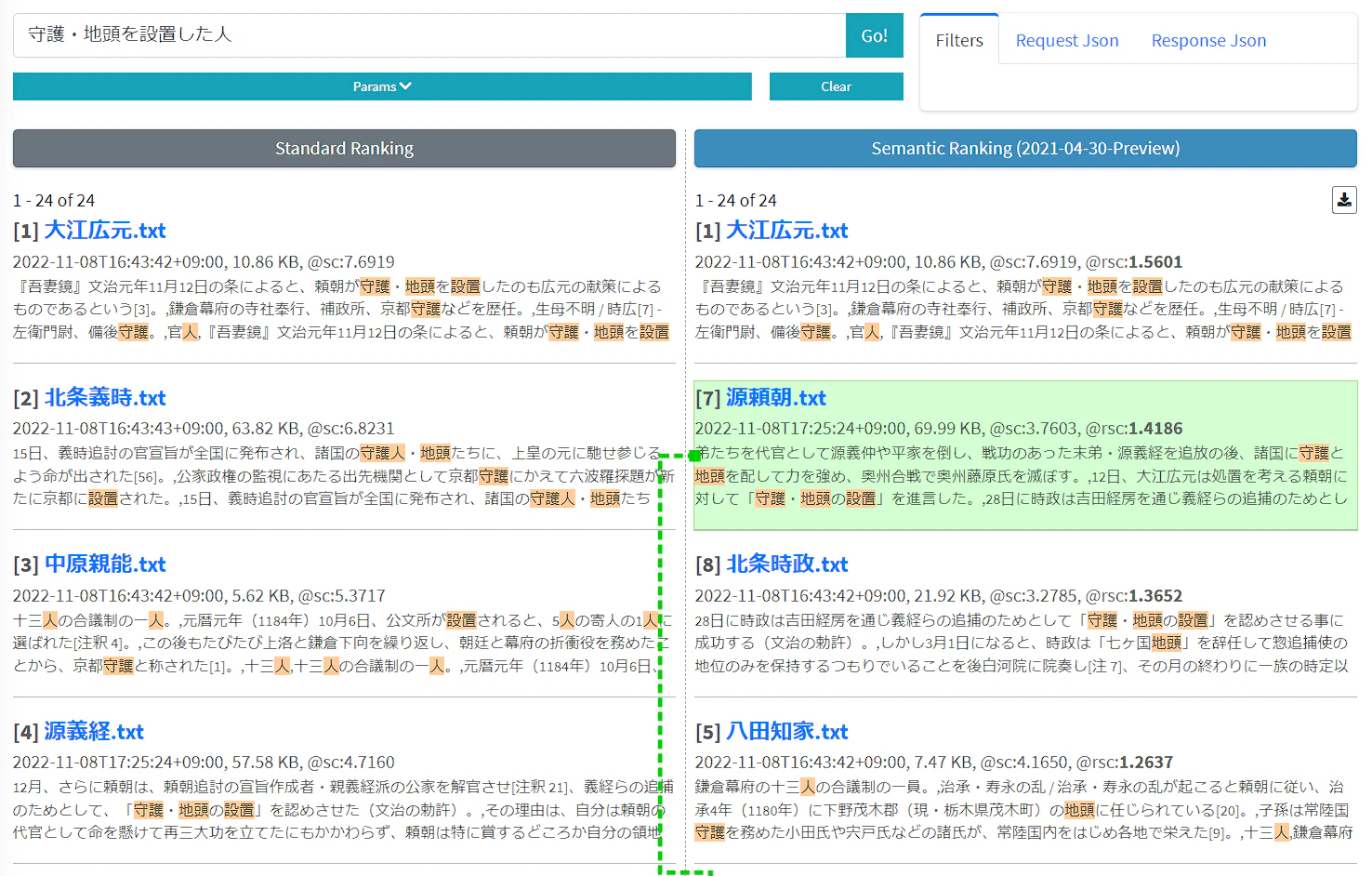Click the Standard Ranking header
The image size is (1372, 876).
(x=344, y=149)
